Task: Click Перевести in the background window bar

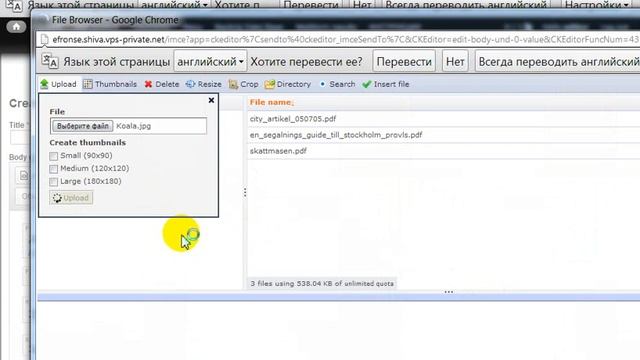Action: click(311, 5)
